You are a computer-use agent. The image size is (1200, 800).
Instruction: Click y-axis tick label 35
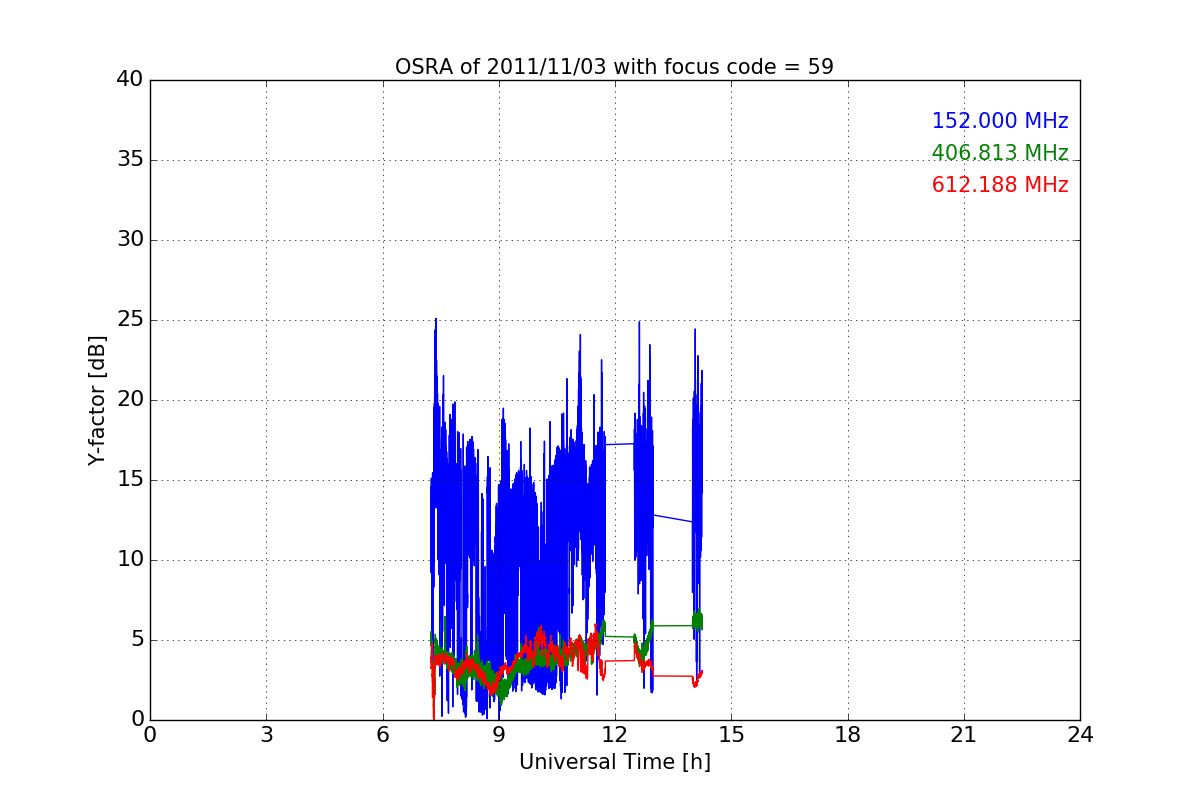(x=130, y=160)
